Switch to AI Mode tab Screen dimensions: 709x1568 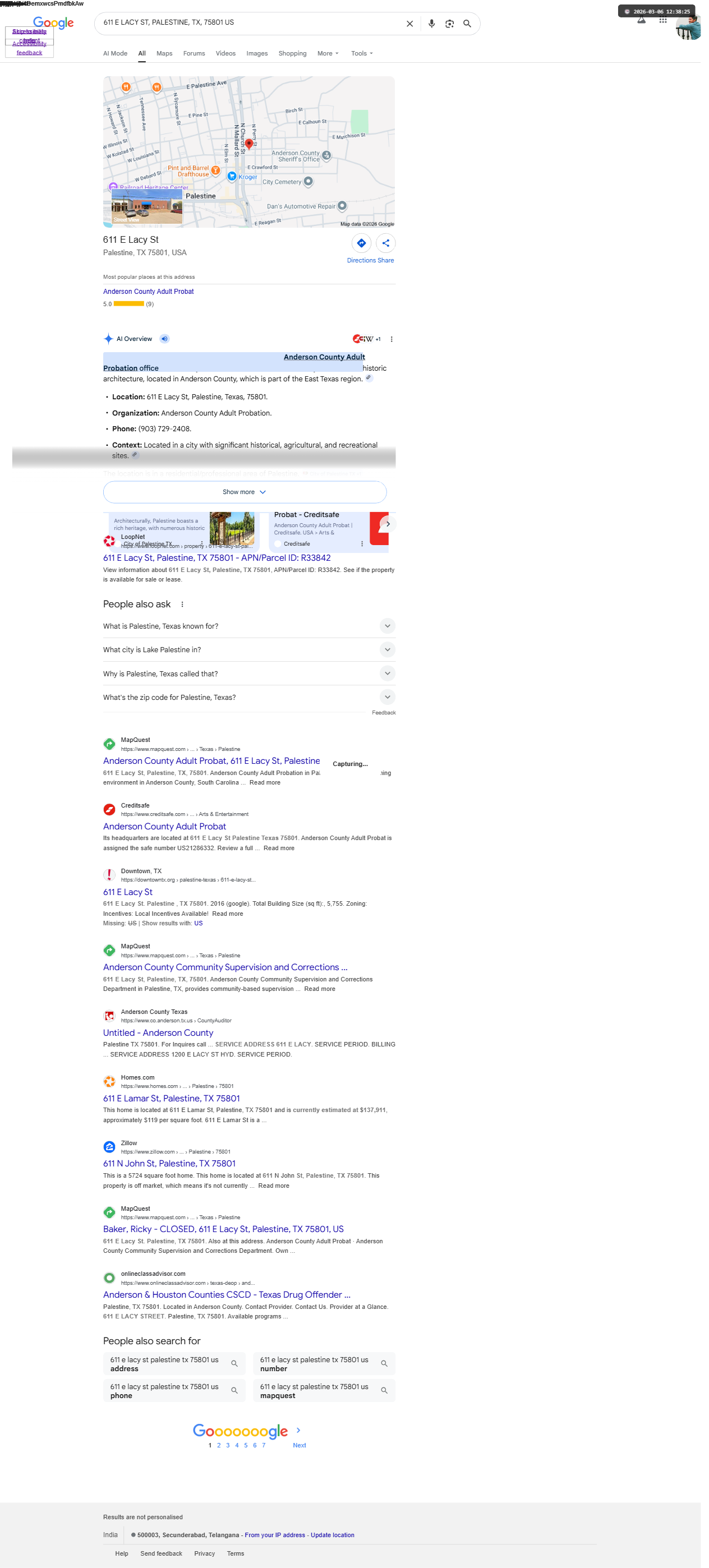[x=115, y=54]
